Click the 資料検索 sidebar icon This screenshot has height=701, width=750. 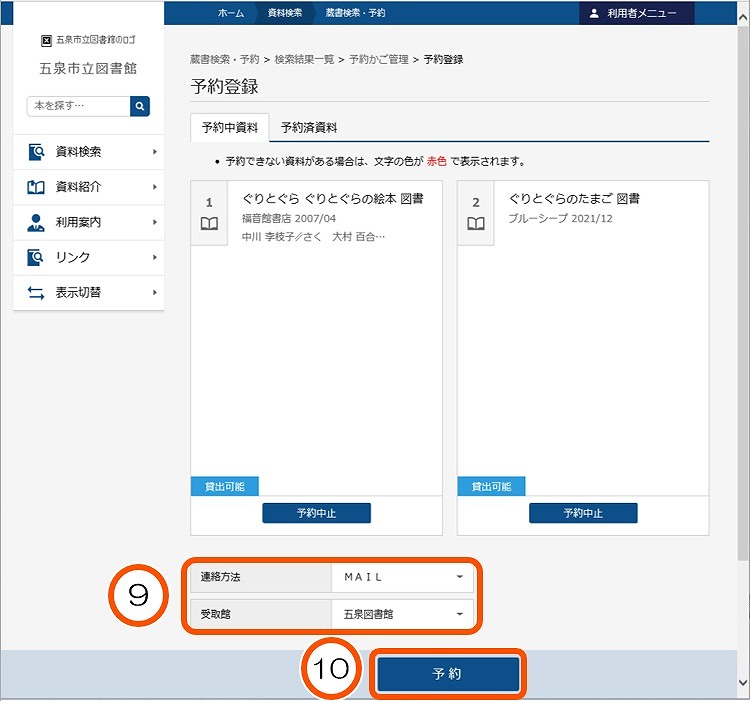click(36, 152)
